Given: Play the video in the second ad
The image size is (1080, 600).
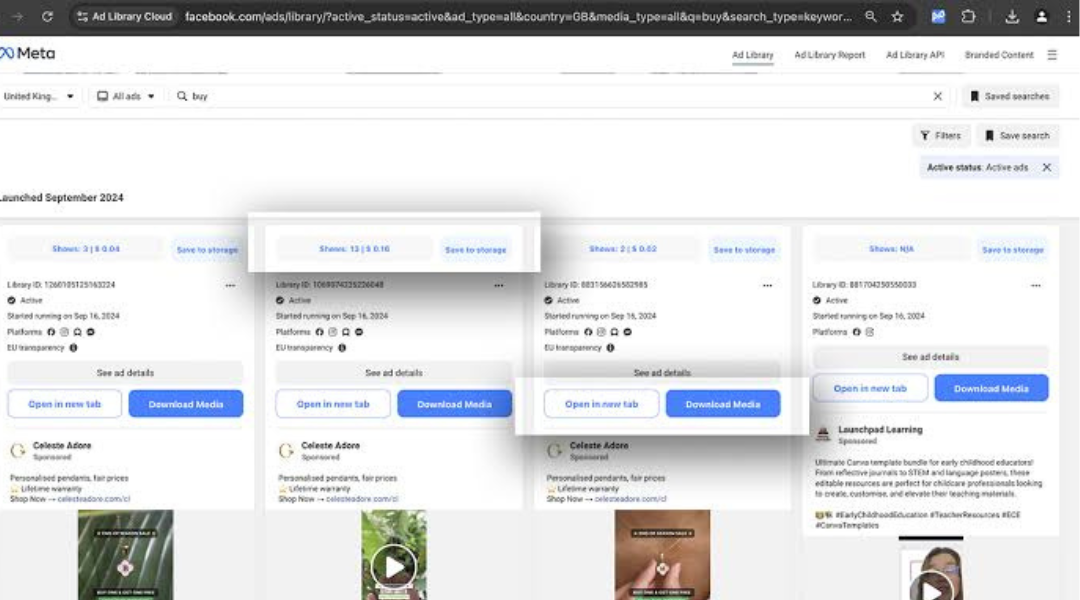Looking at the screenshot, I should point(394,563).
